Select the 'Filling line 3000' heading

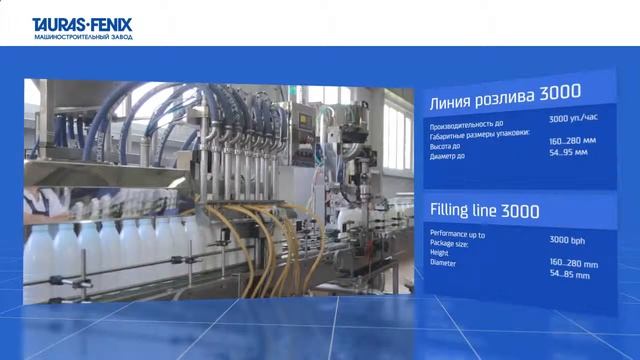point(484,211)
